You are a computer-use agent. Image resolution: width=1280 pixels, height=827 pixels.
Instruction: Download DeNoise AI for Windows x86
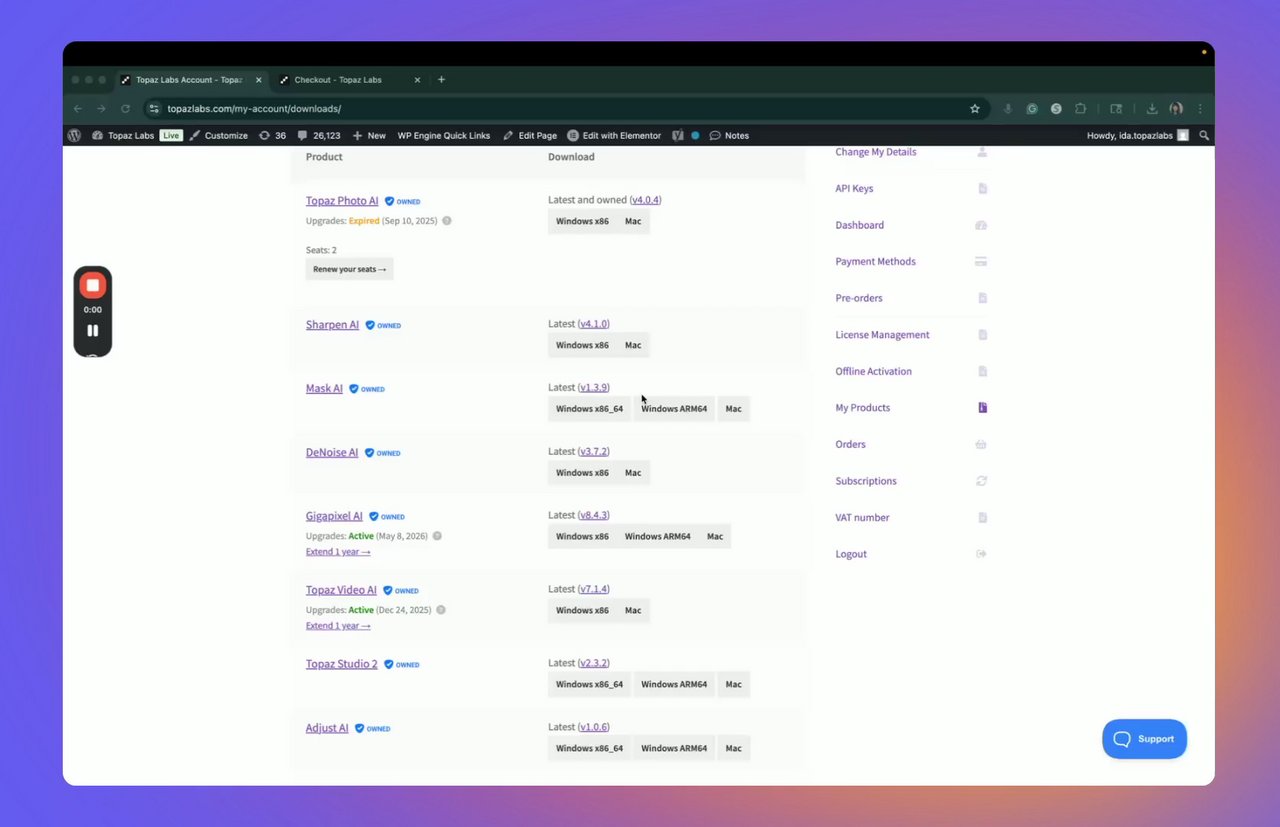click(582, 473)
